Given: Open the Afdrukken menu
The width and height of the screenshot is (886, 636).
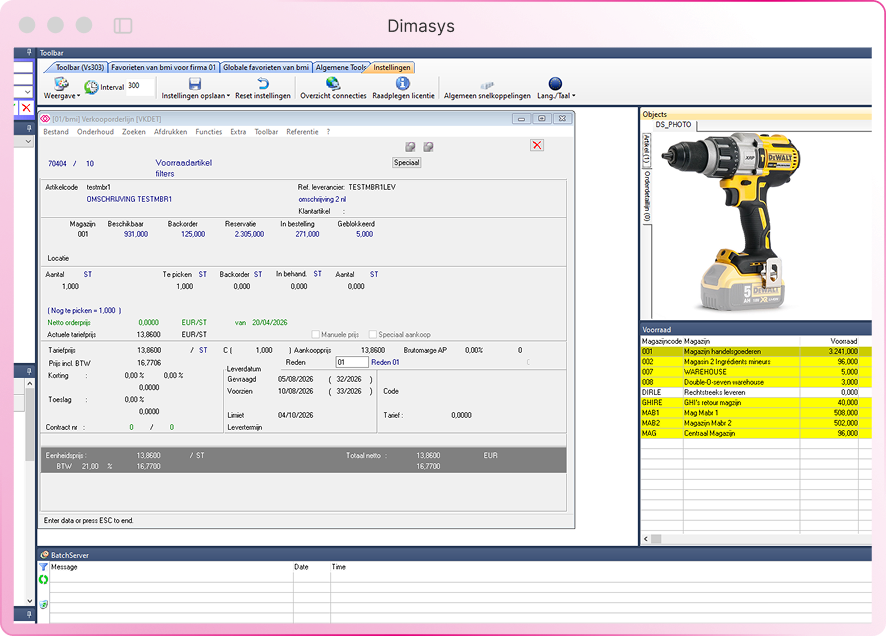Looking at the screenshot, I should 171,132.
